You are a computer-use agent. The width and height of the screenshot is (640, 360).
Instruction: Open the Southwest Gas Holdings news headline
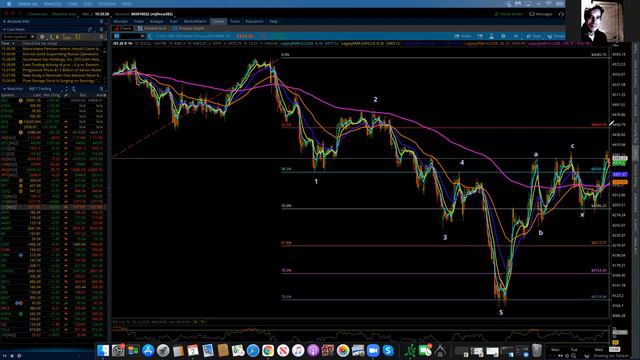click(x=61, y=59)
